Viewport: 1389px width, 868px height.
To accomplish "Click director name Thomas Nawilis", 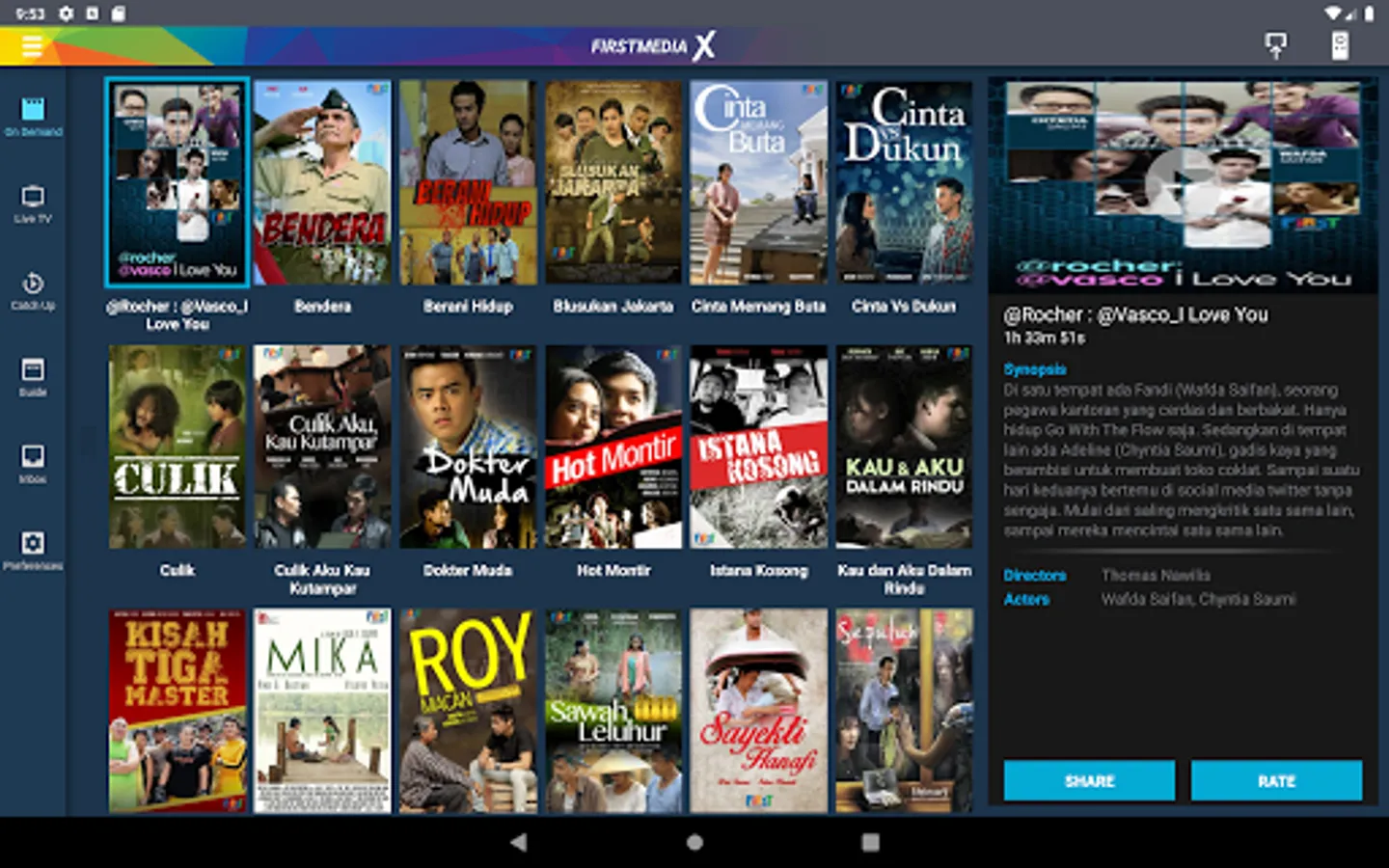I will coord(1156,575).
